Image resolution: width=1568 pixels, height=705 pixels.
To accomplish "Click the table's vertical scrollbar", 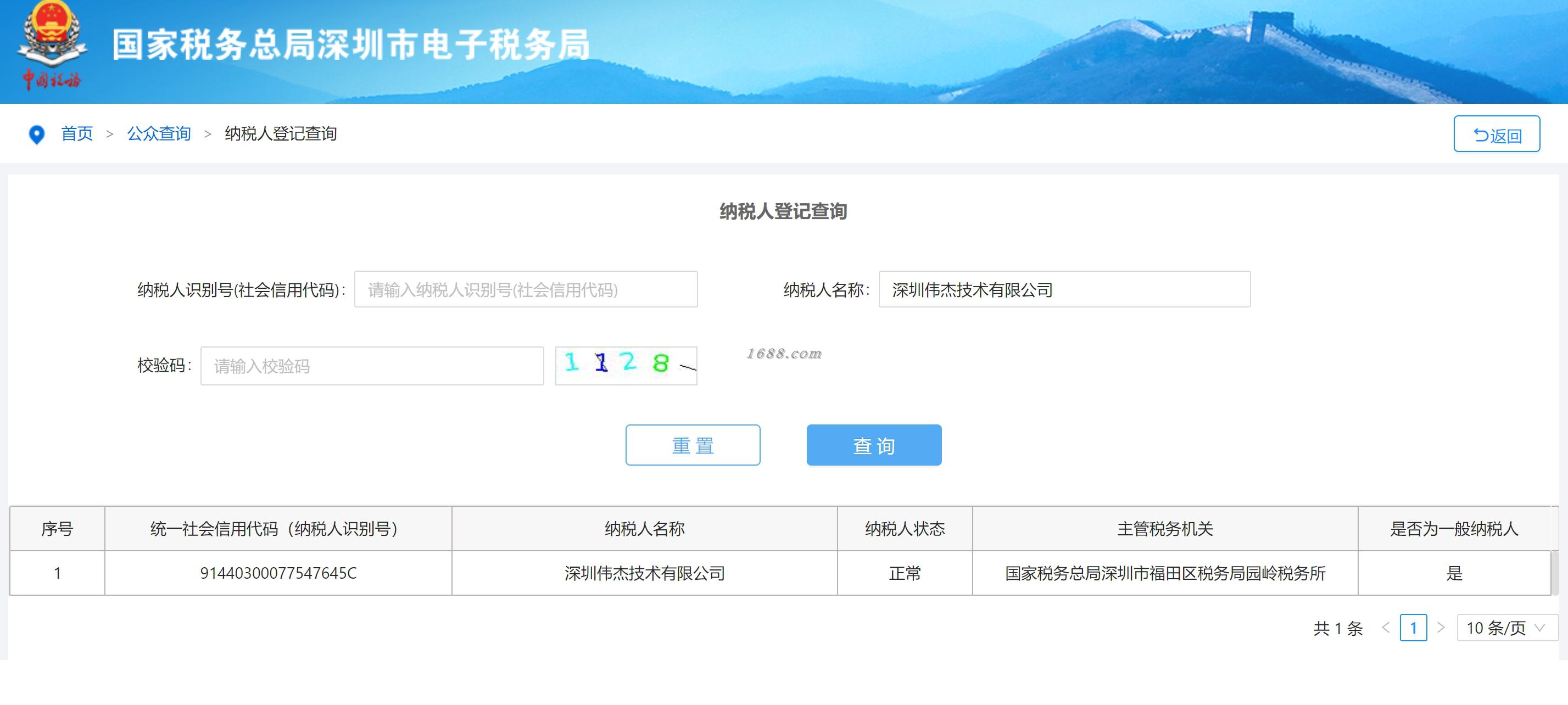I will (x=1555, y=572).
